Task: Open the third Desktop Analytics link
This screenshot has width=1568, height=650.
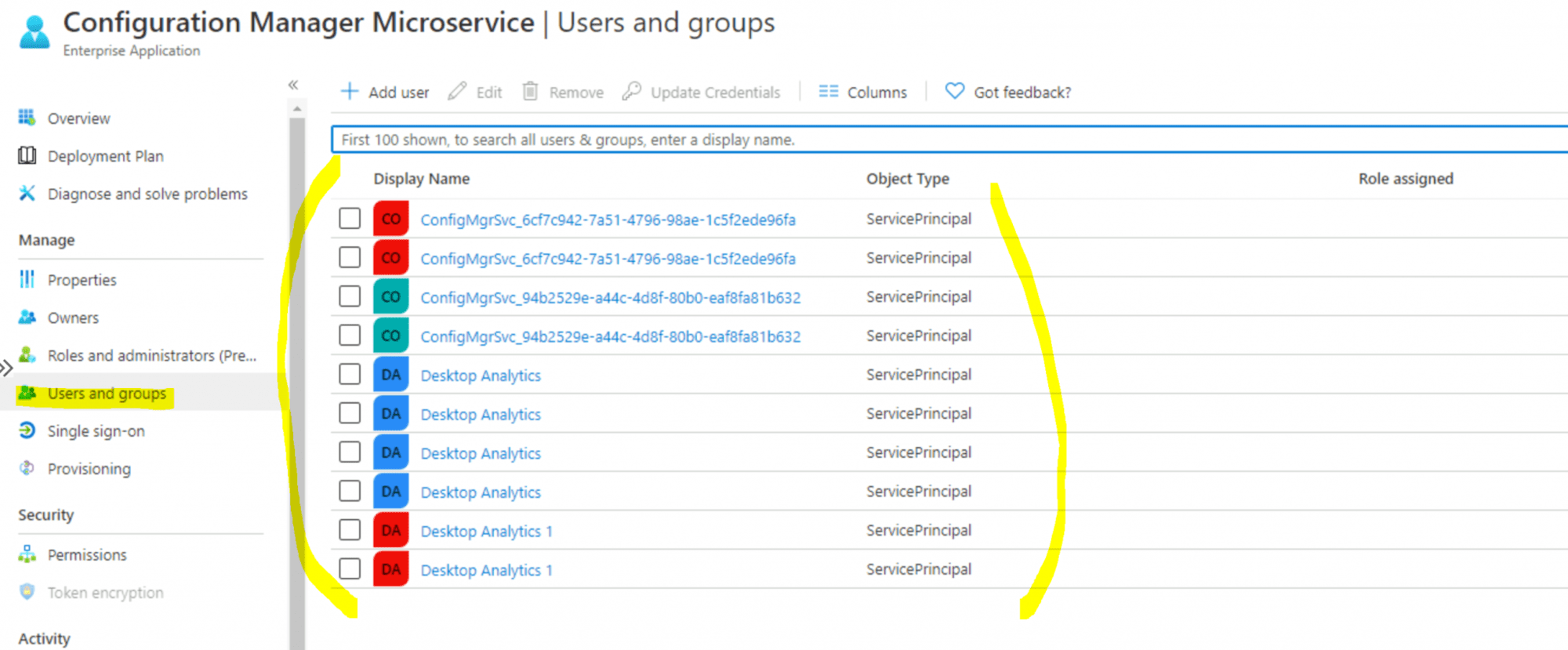Action: click(481, 453)
